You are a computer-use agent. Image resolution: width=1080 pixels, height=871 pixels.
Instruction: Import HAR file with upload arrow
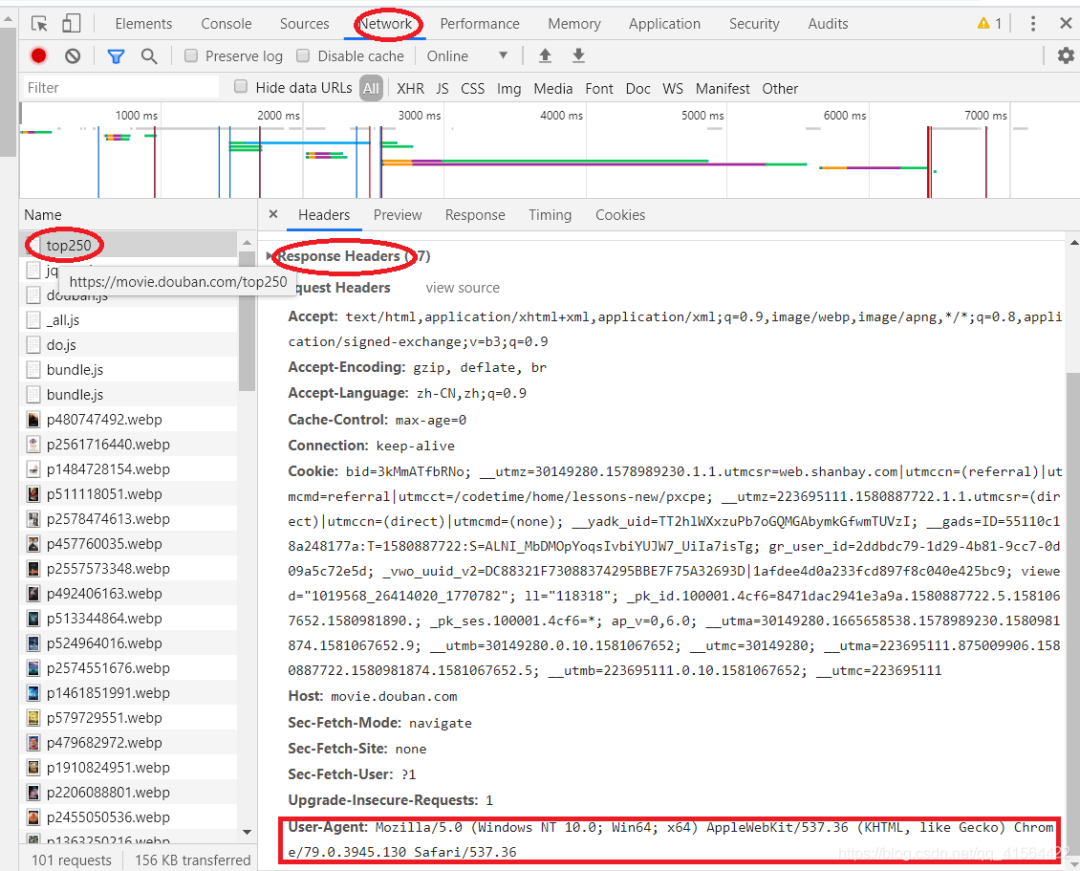coord(545,56)
